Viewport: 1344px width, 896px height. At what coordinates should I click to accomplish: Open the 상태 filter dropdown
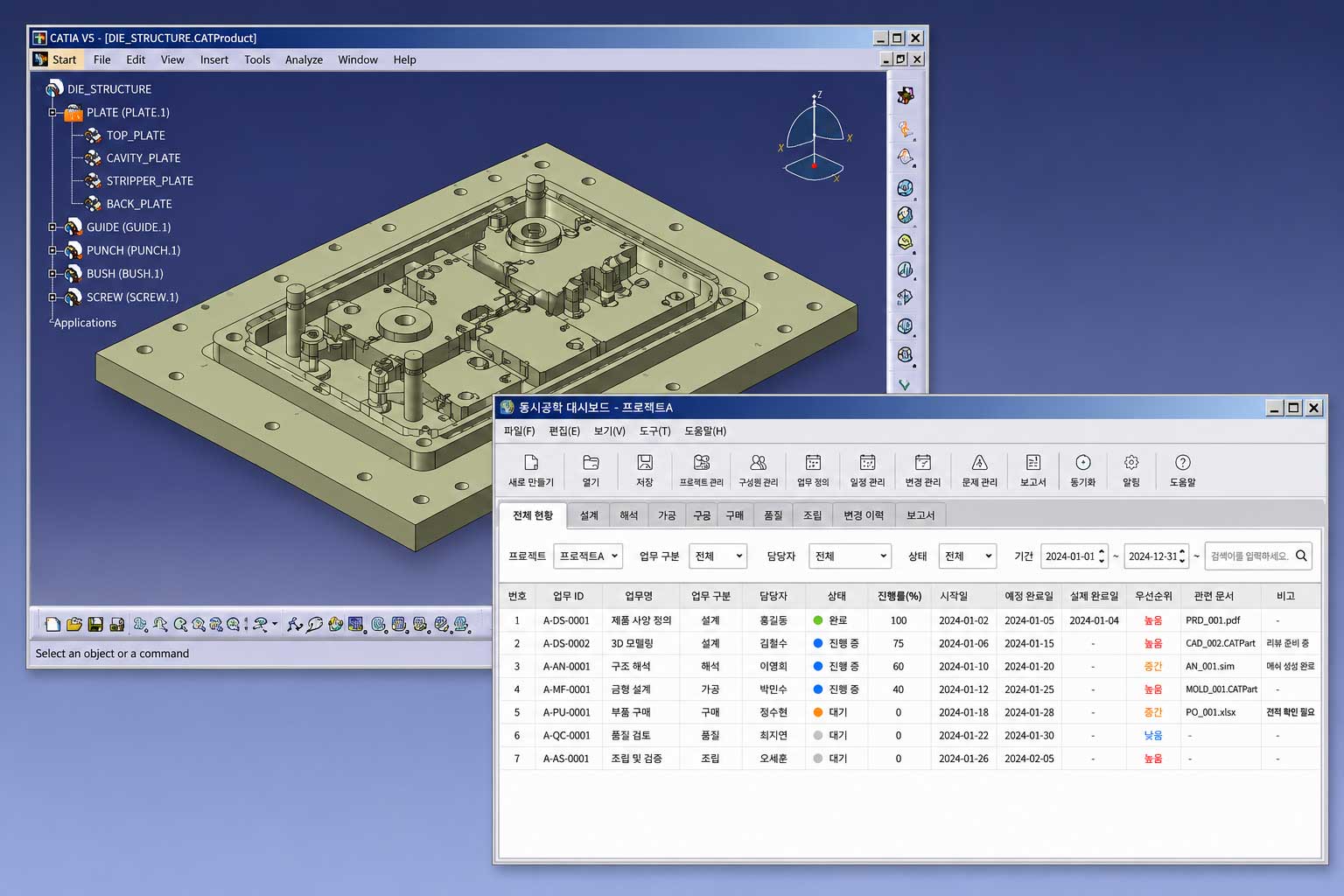pyautogui.click(x=968, y=556)
